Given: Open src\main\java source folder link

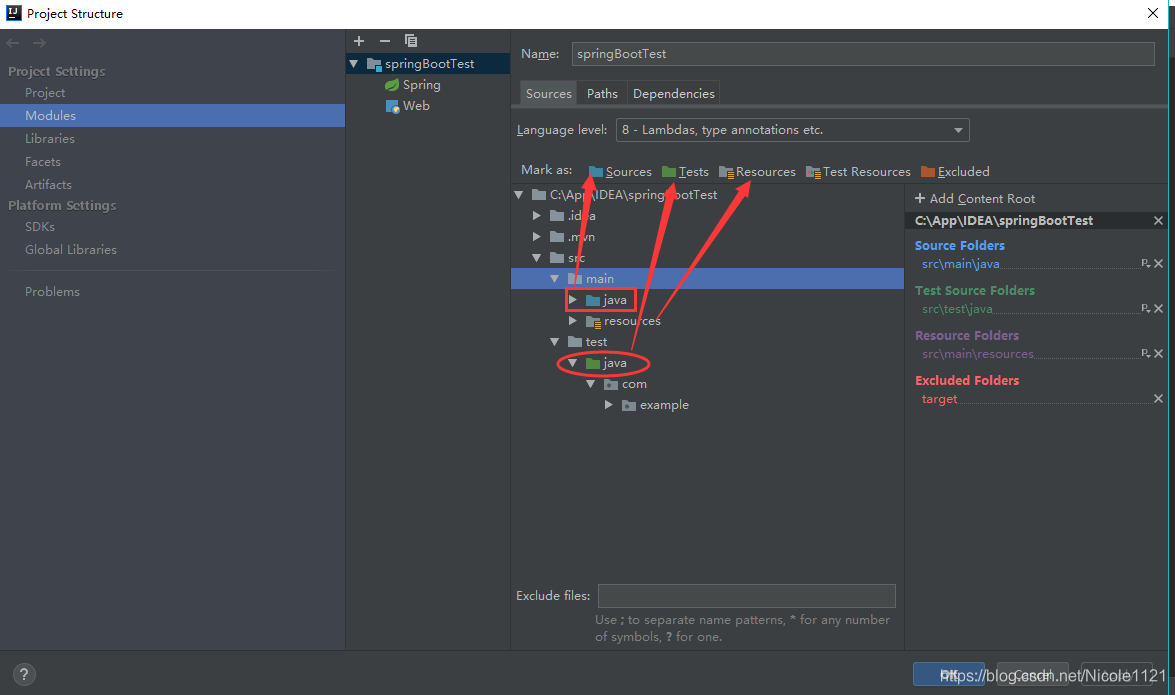Looking at the screenshot, I should 961,264.
